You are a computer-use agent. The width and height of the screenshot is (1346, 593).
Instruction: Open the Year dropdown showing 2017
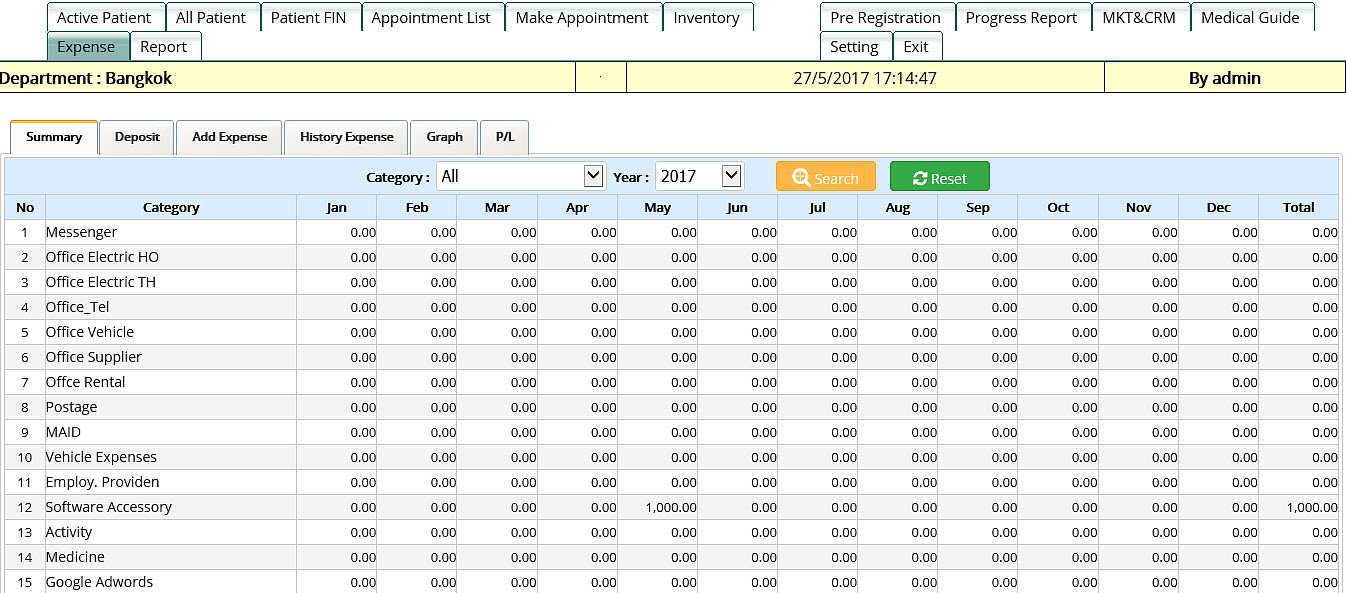pyautogui.click(x=699, y=176)
